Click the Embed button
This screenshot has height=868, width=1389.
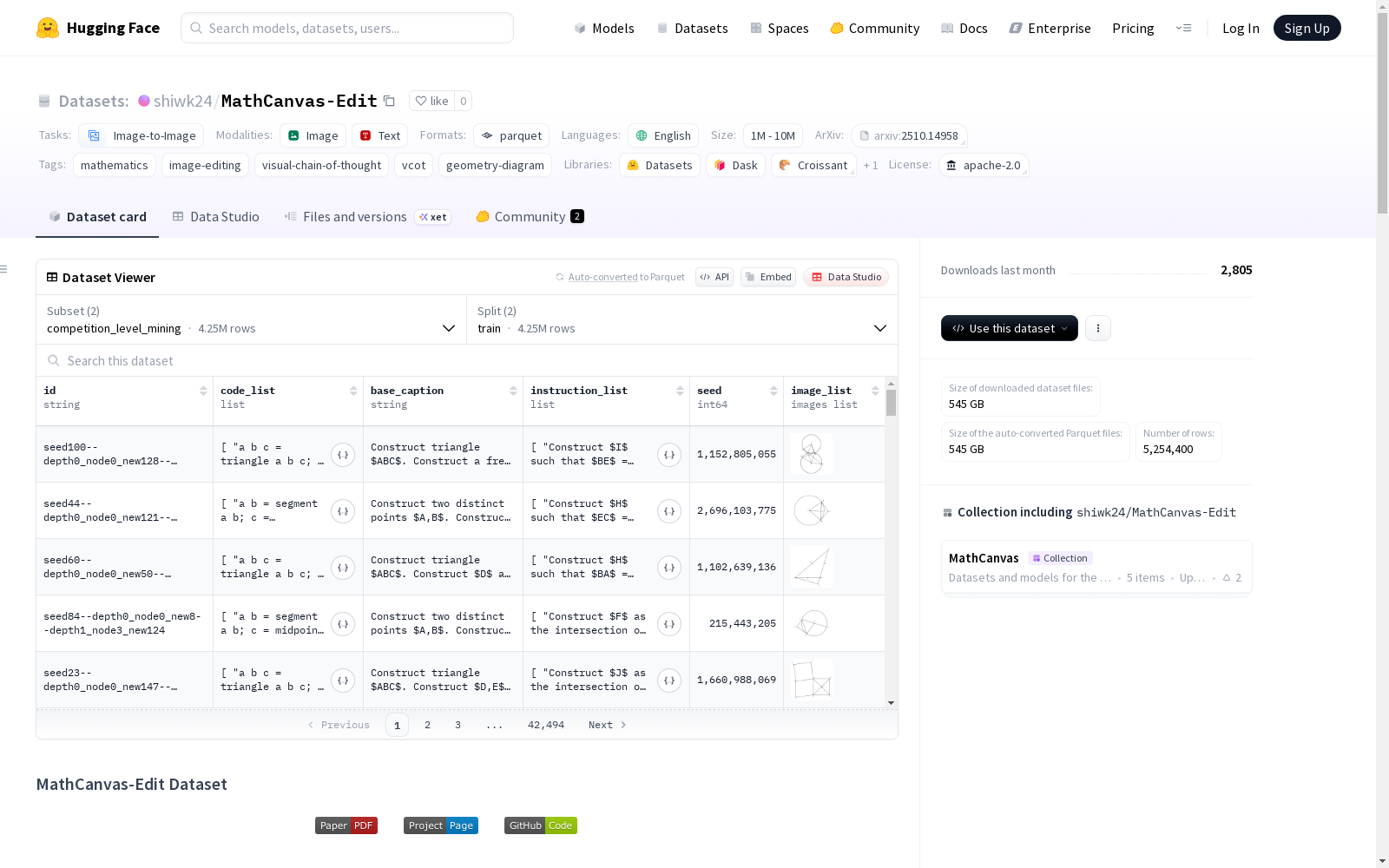pyautogui.click(x=768, y=277)
